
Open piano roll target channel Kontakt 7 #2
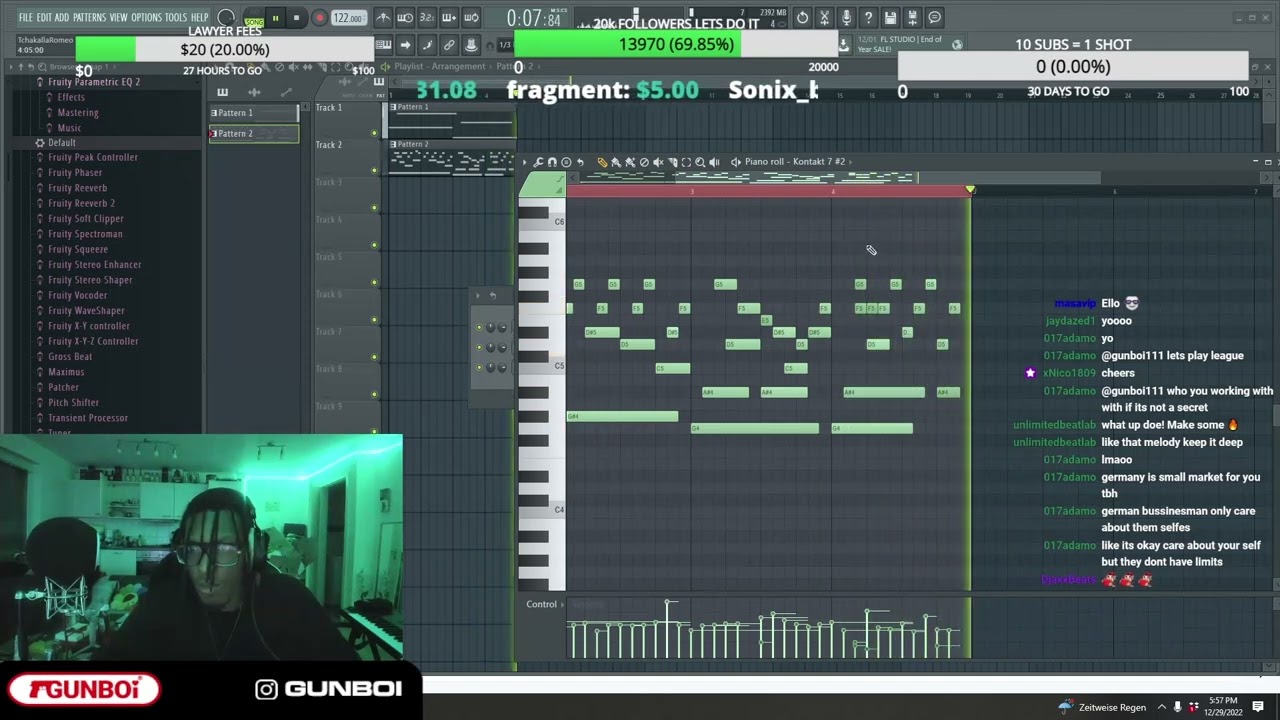795,162
